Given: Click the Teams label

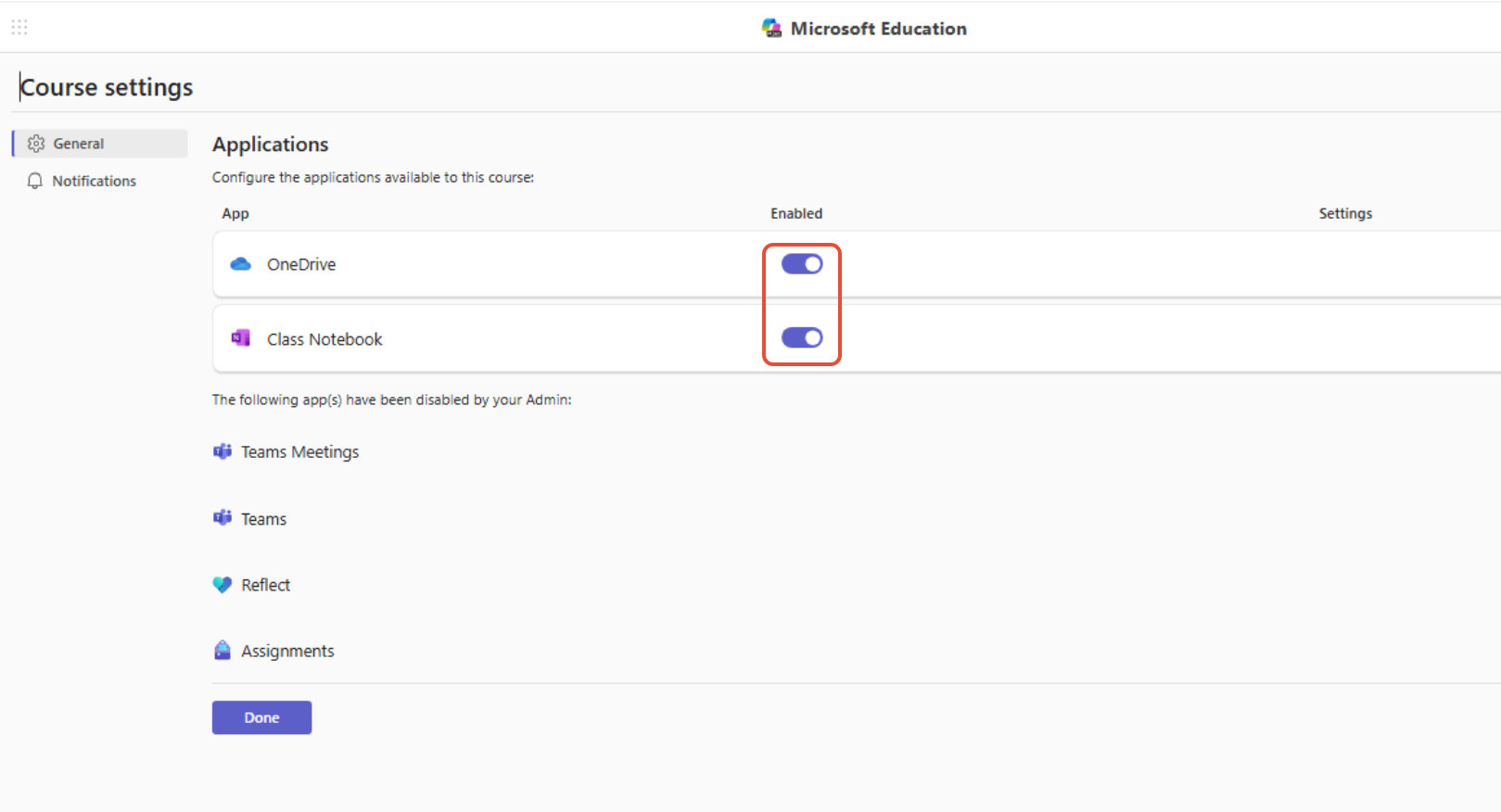Looking at the screenshot, I should [x=264, y=519].
